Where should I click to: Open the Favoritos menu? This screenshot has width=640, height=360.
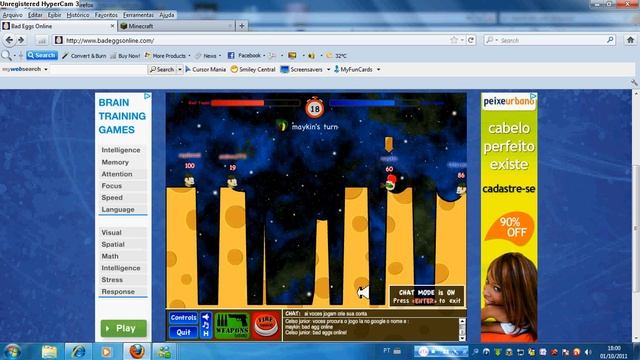[106, 15]
